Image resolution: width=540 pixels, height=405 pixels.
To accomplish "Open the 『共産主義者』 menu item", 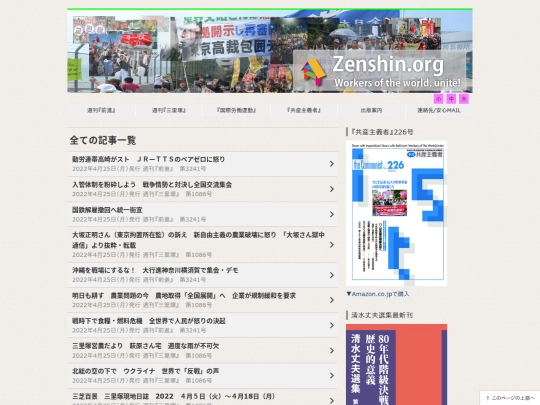I will [x=304, y=110].
